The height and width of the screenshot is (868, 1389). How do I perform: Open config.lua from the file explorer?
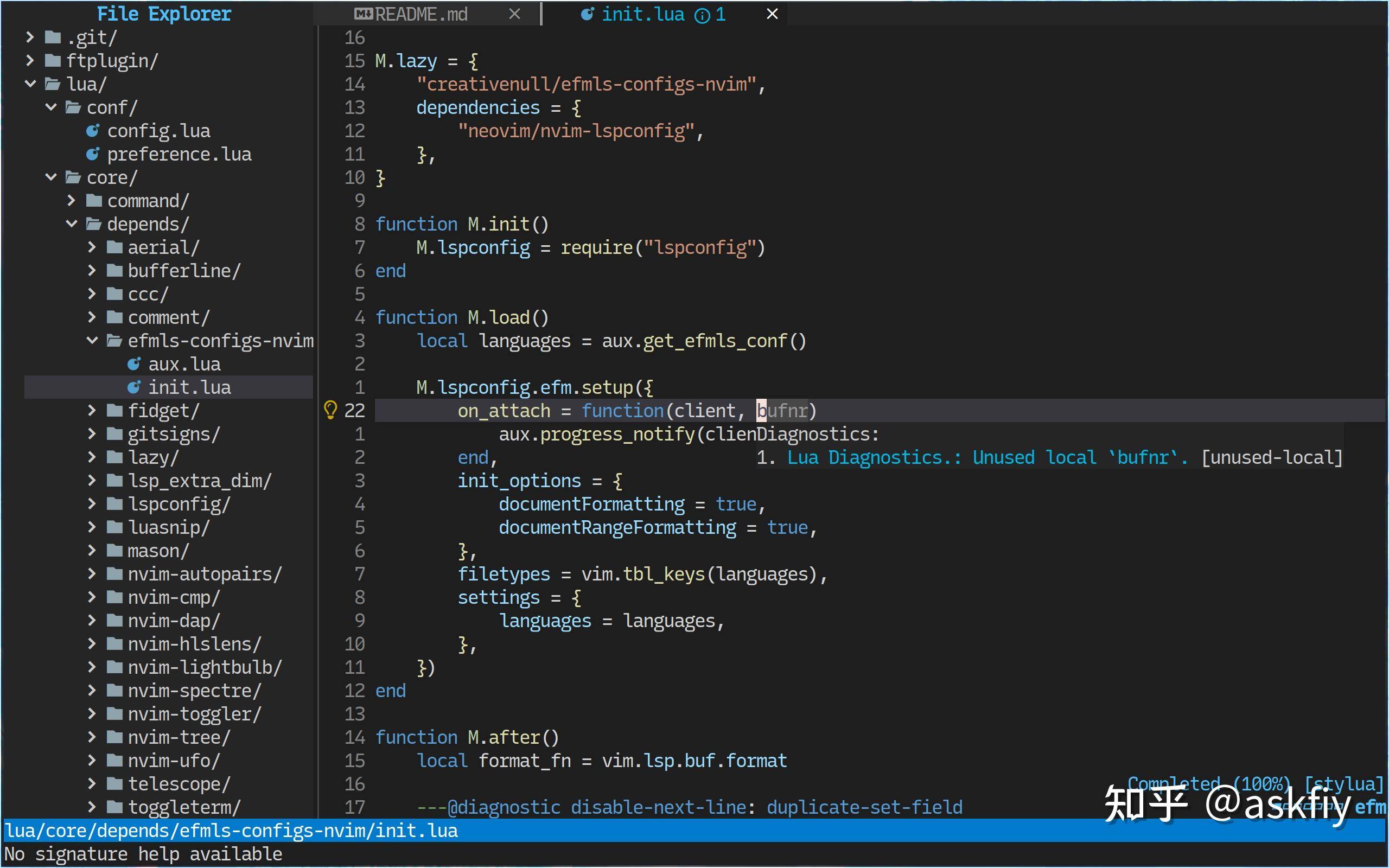click(158, 131)
